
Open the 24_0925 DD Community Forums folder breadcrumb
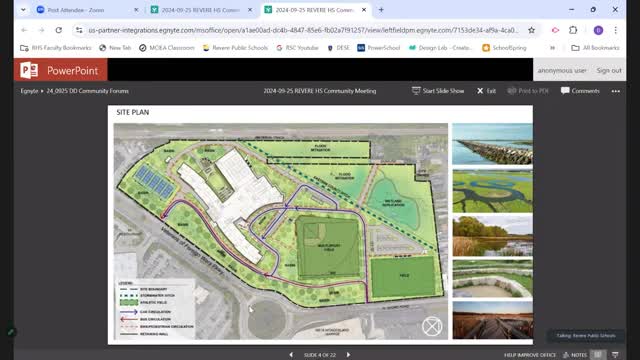(x=87, y=91)
